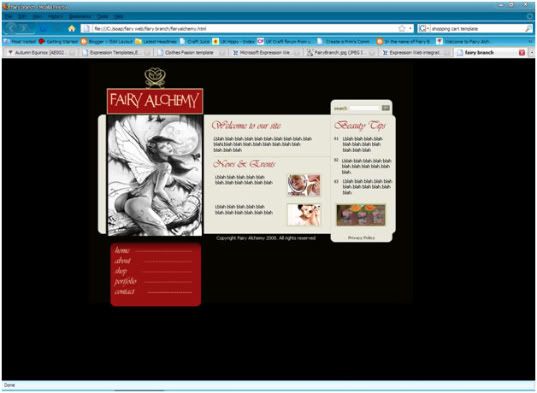Click the search magnifier icon in search box

coord(528,29)
